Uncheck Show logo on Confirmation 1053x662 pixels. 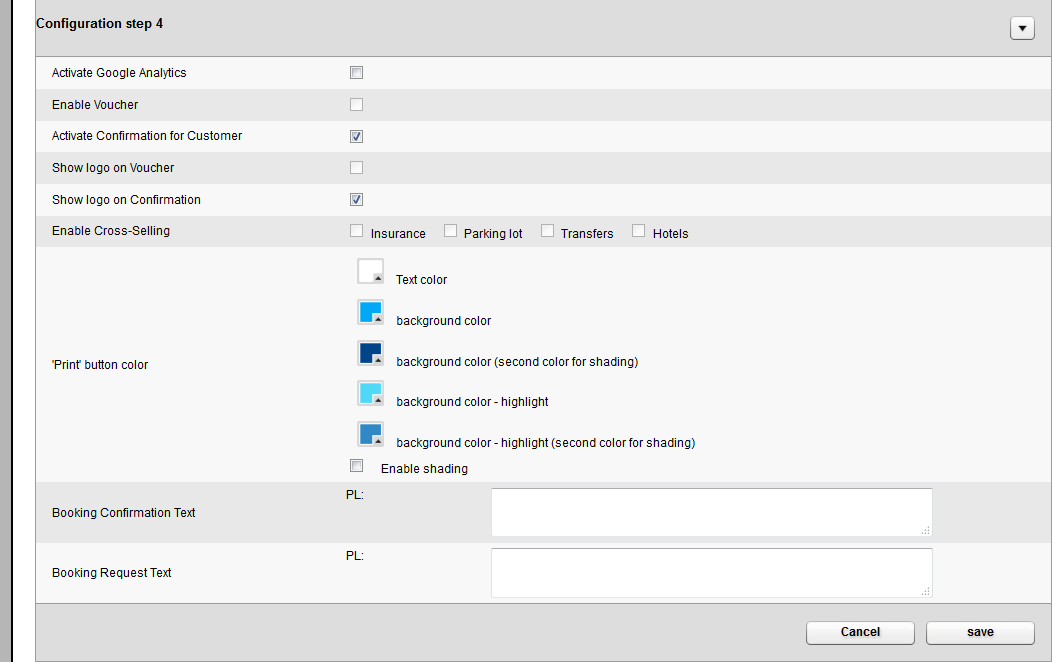click(x=357, y=199)
